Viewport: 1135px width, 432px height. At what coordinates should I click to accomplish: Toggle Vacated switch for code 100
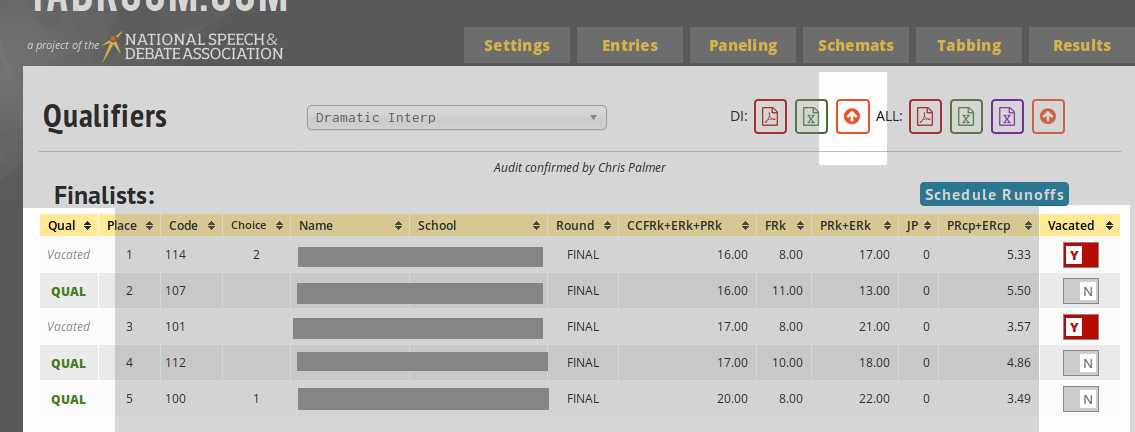click(x=1081, y=399)
